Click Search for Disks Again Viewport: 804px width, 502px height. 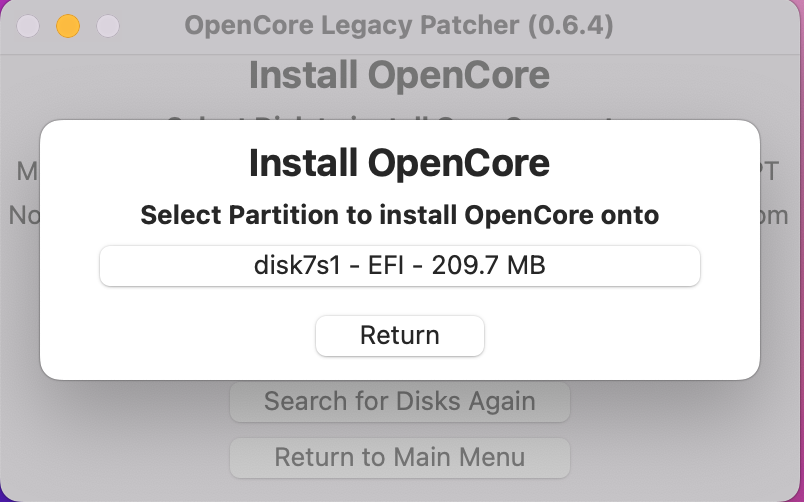click(399, 401)
